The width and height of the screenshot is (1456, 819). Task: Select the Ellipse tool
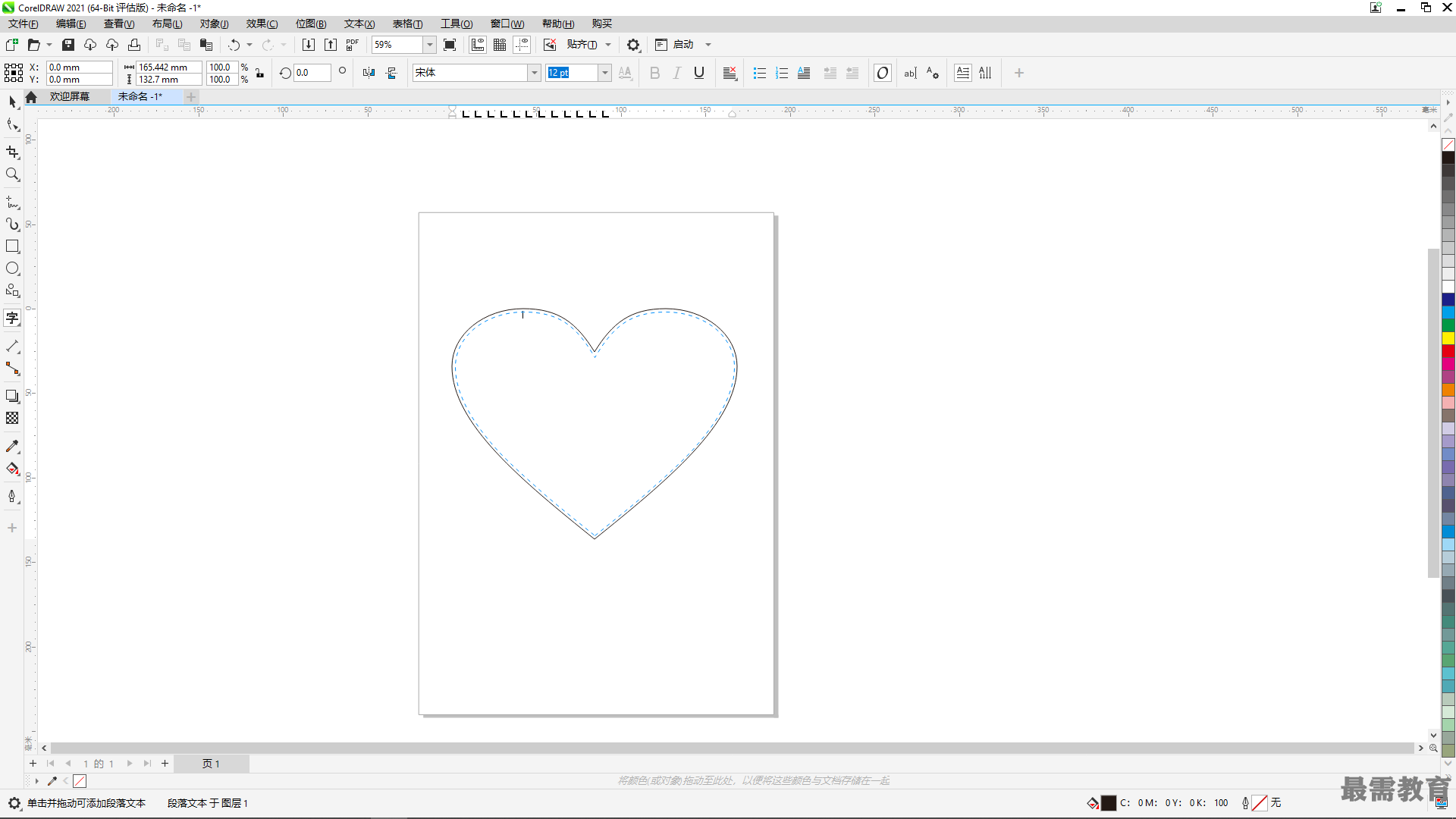pyautogui.click(x=12, y=268)
